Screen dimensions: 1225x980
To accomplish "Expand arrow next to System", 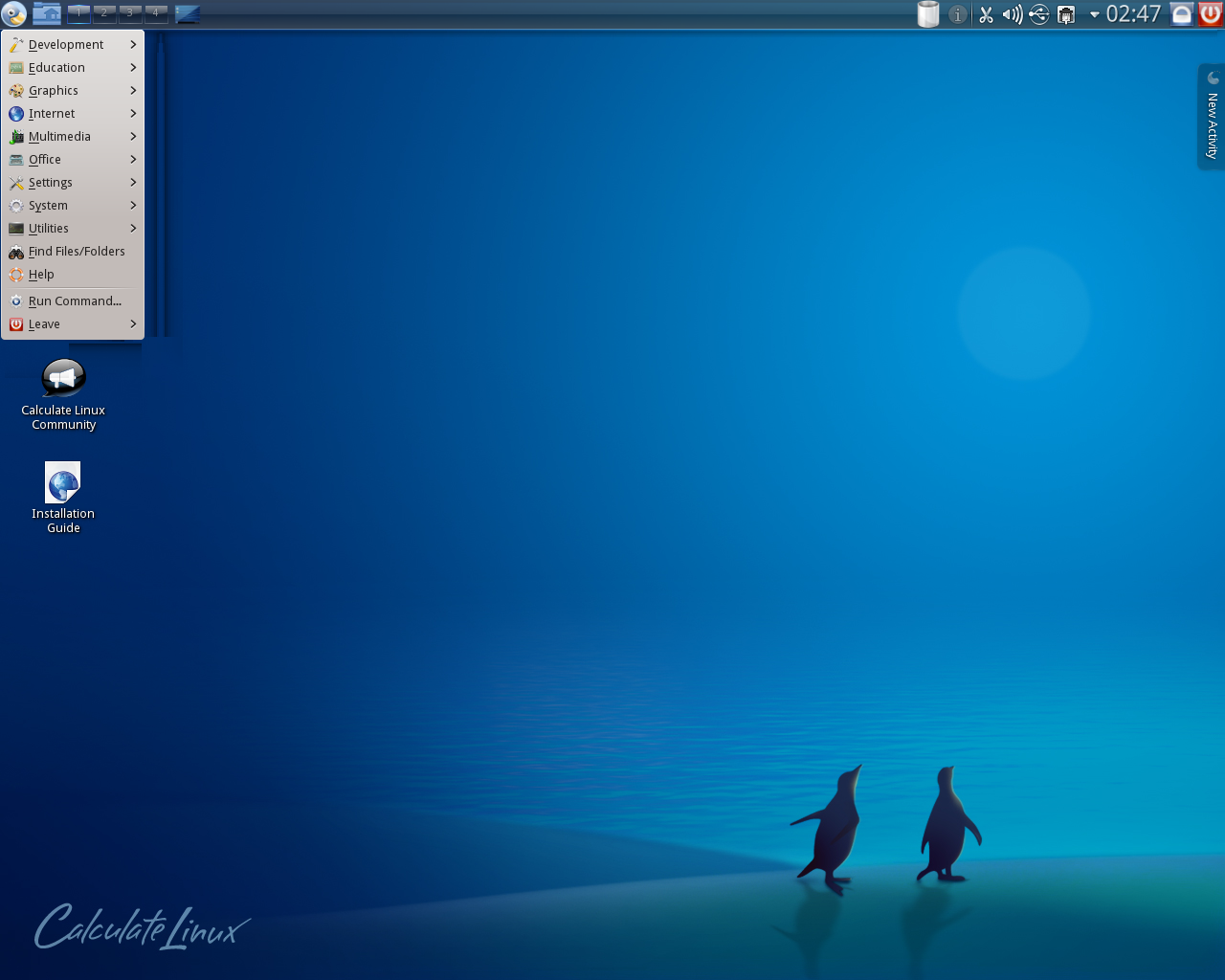I will (x=133, y=206).
